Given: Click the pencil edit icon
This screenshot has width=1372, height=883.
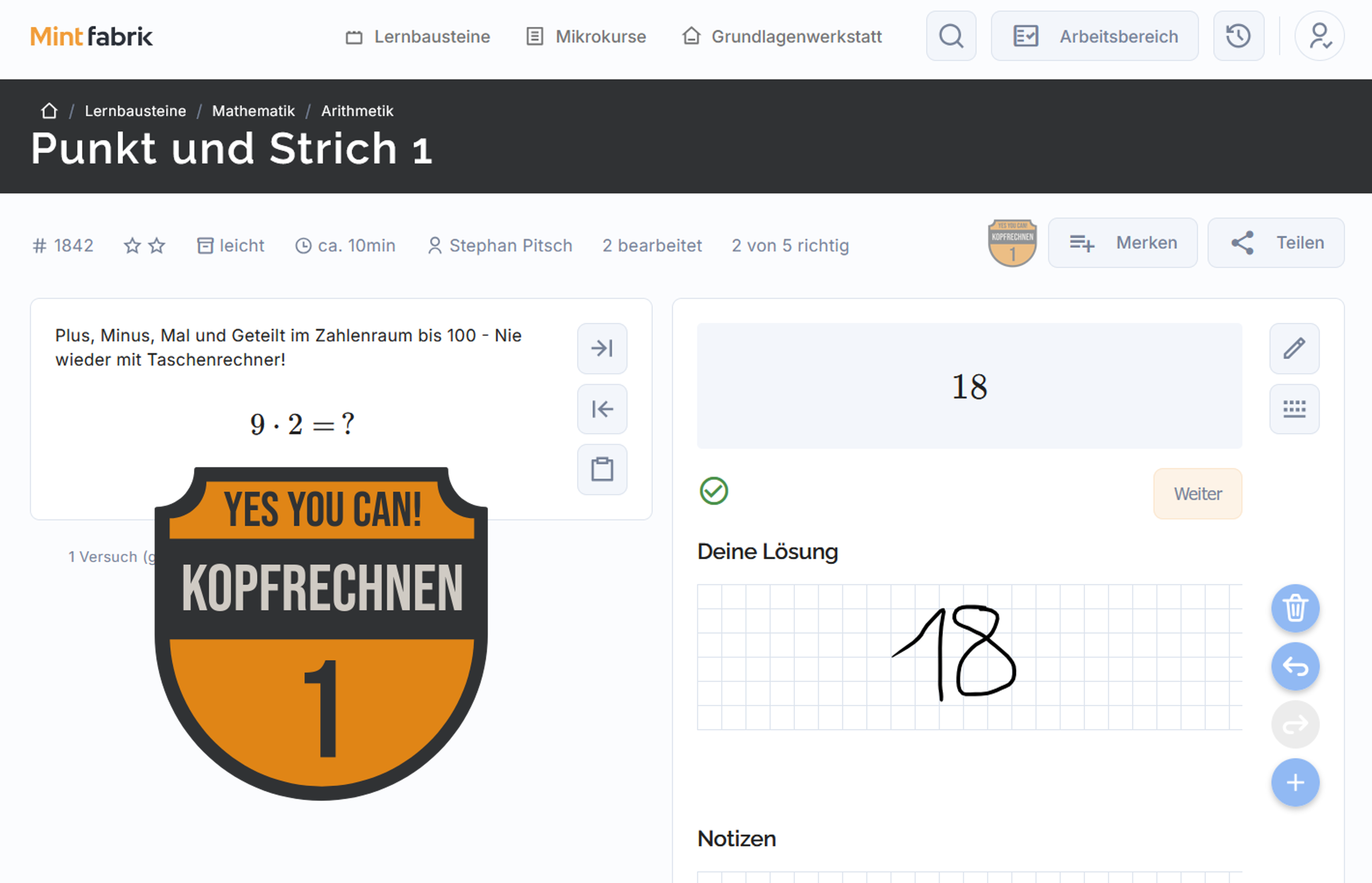Looking at the screenshot, I should 1294,349.
